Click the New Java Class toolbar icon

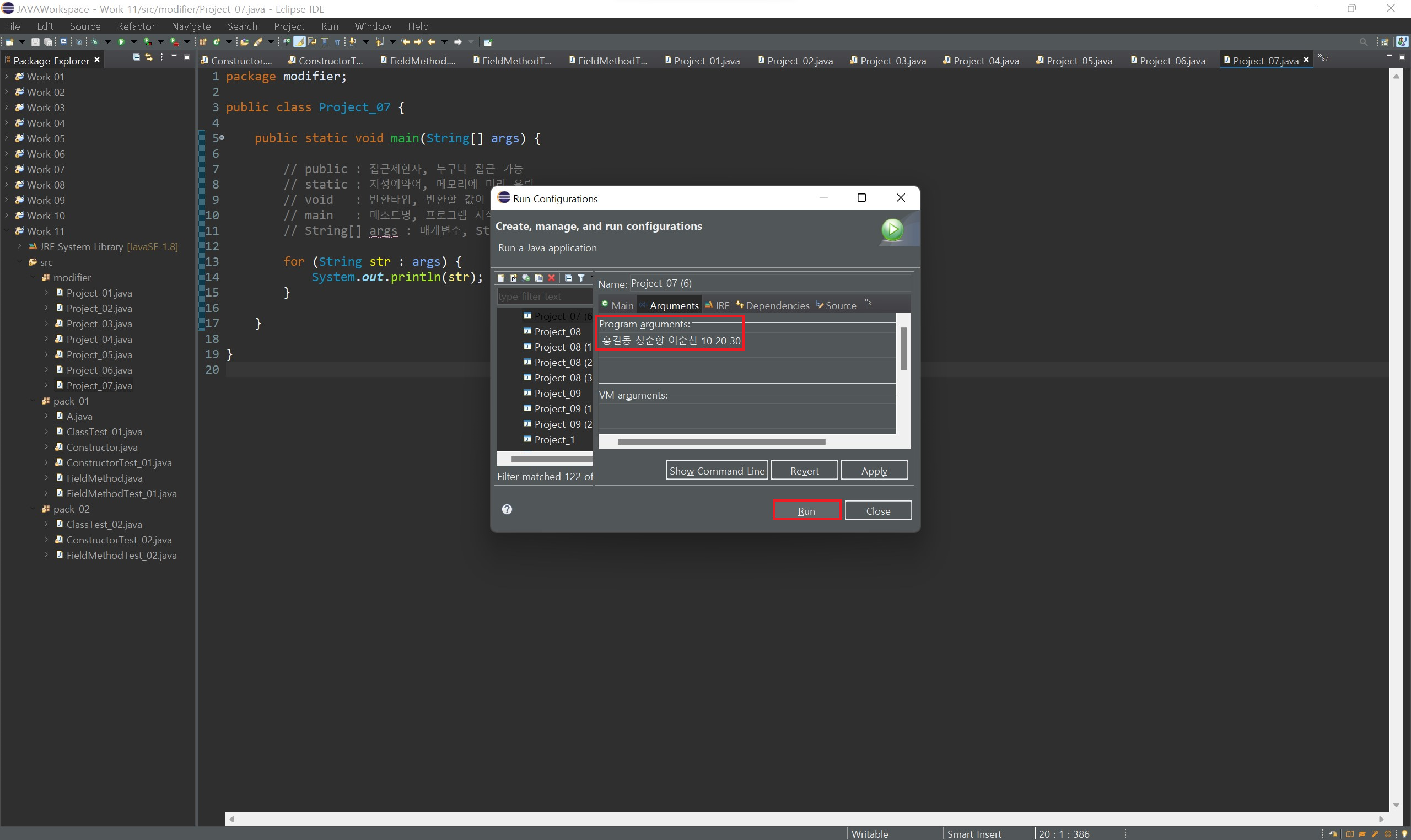tap(217, 42)
